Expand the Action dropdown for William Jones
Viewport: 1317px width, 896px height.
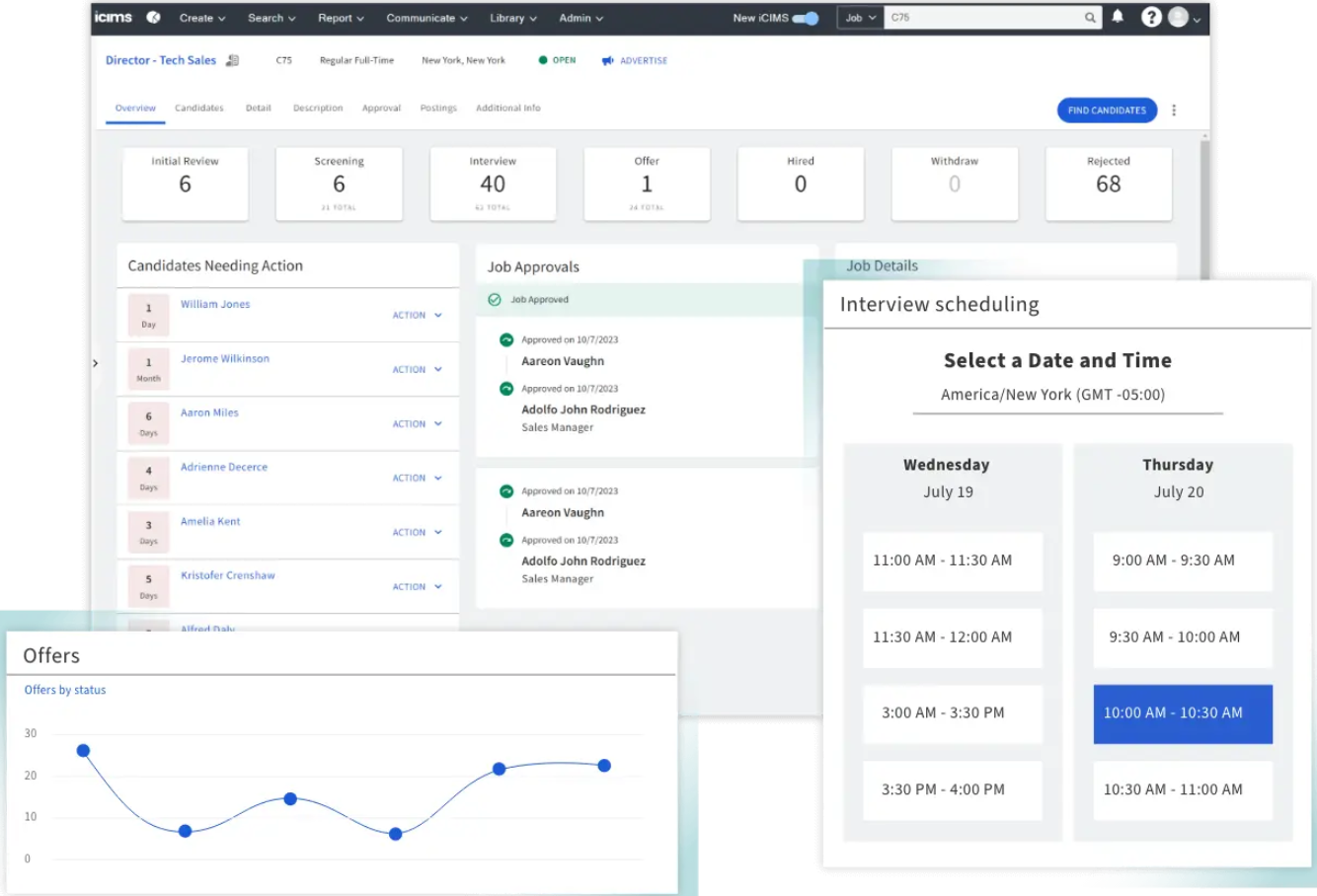pos(417,316)
